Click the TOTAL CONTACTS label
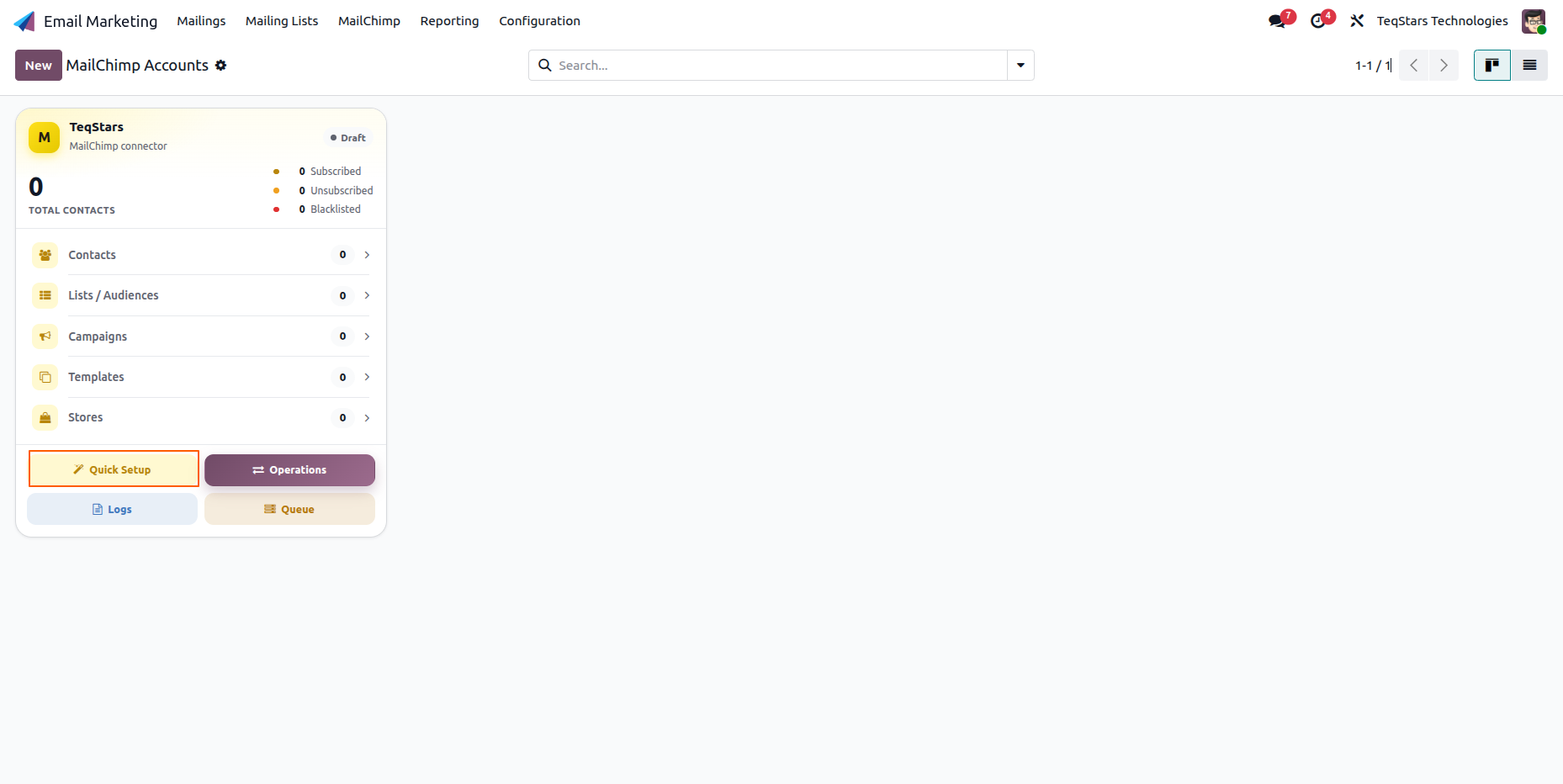 [72, 210]
